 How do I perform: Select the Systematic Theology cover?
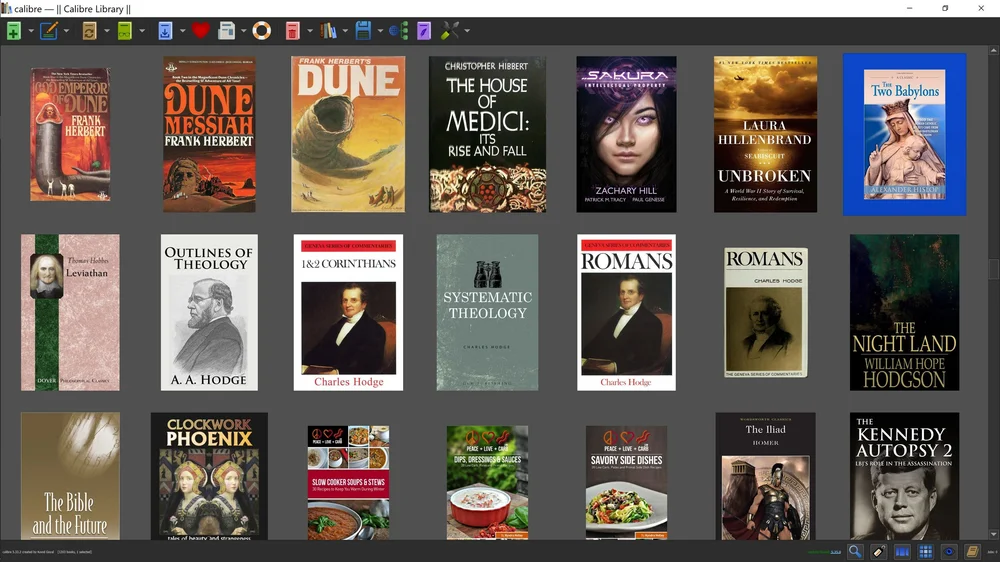[x=487, y=312]
